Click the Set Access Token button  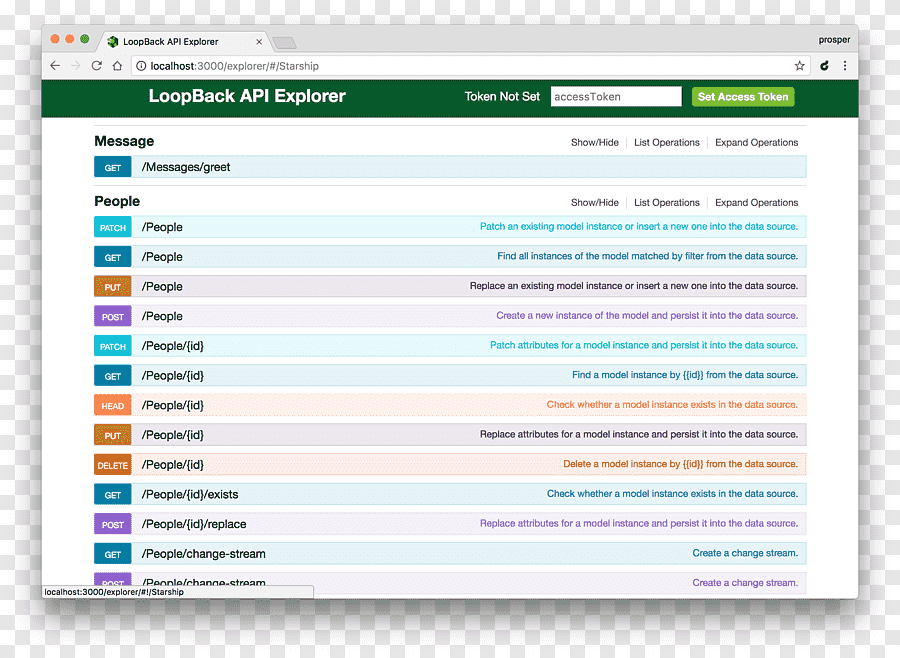point(743,96)
